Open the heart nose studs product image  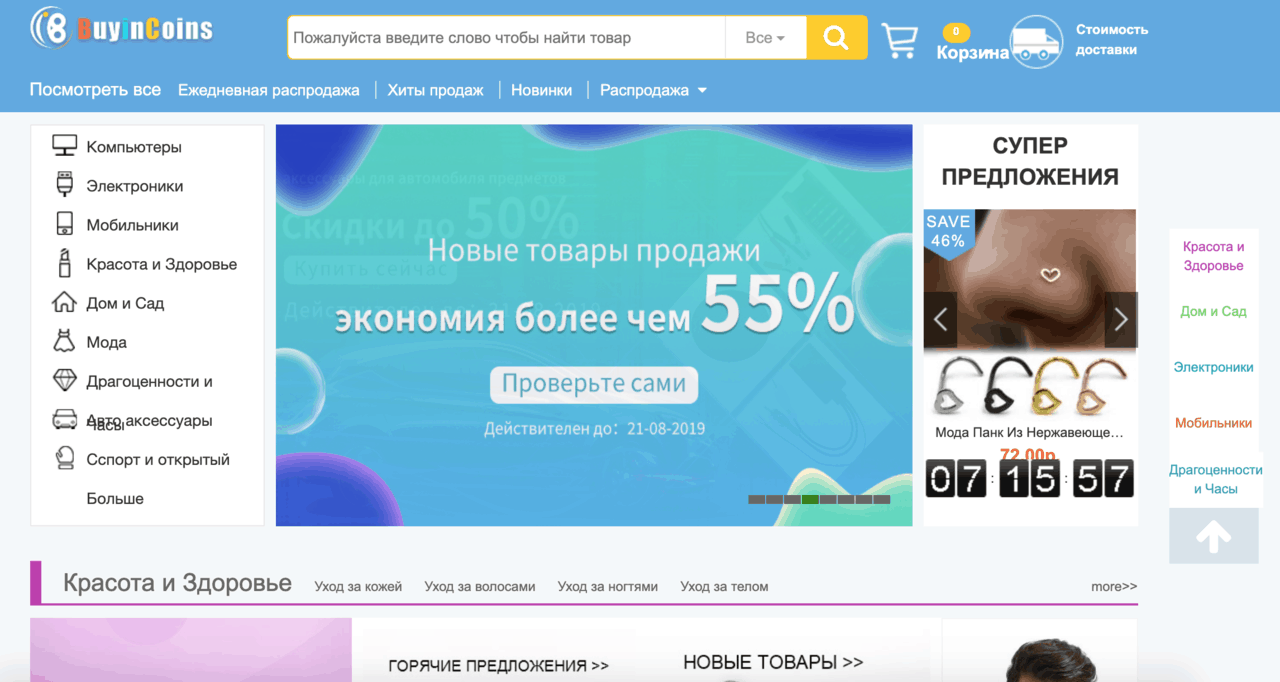[1030, 385]
